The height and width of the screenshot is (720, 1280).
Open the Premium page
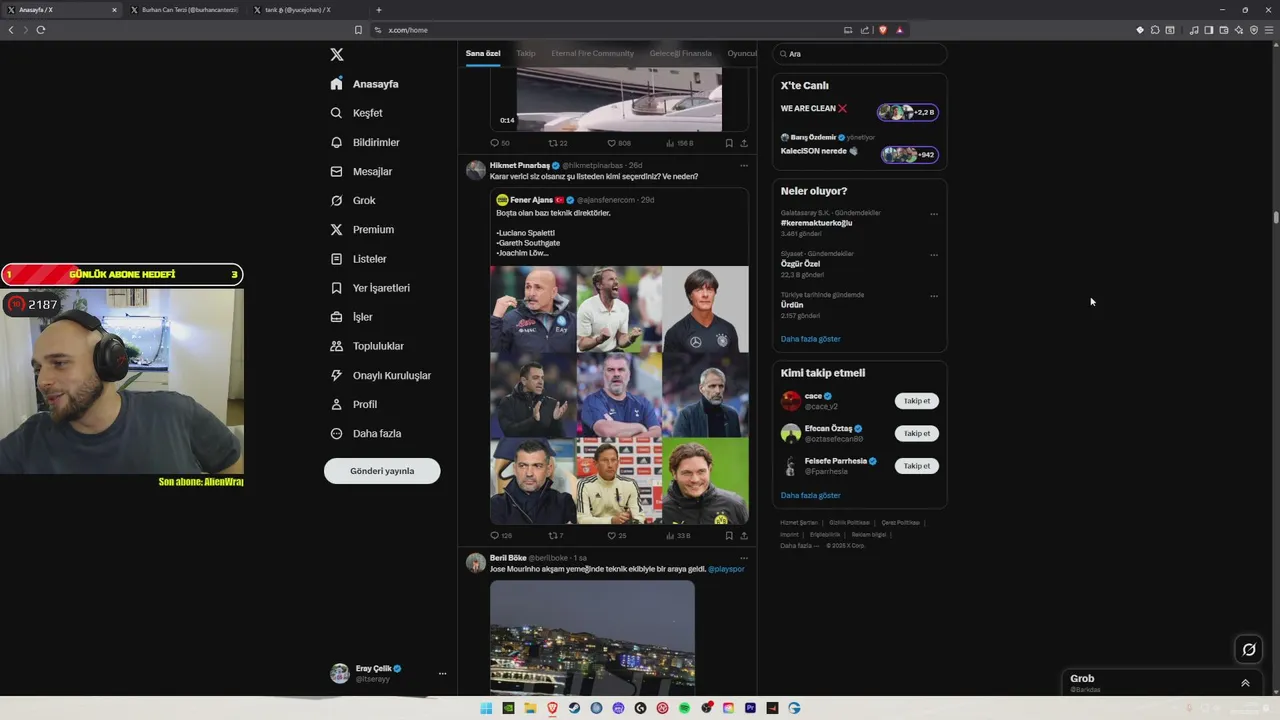(362, 229)
